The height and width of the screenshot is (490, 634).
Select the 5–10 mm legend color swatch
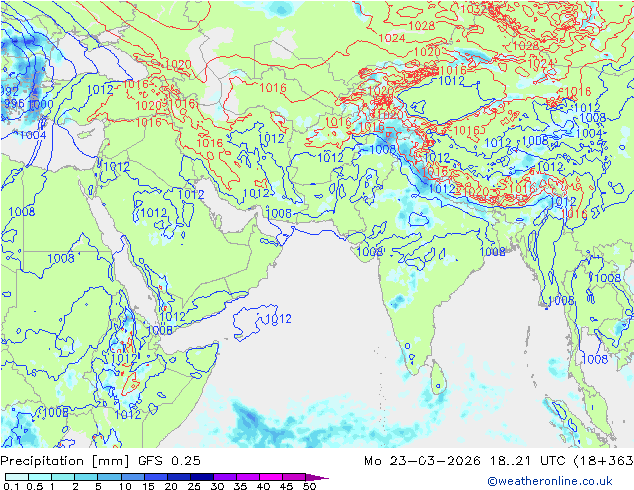pyautogui.click(x=110, y=477)
